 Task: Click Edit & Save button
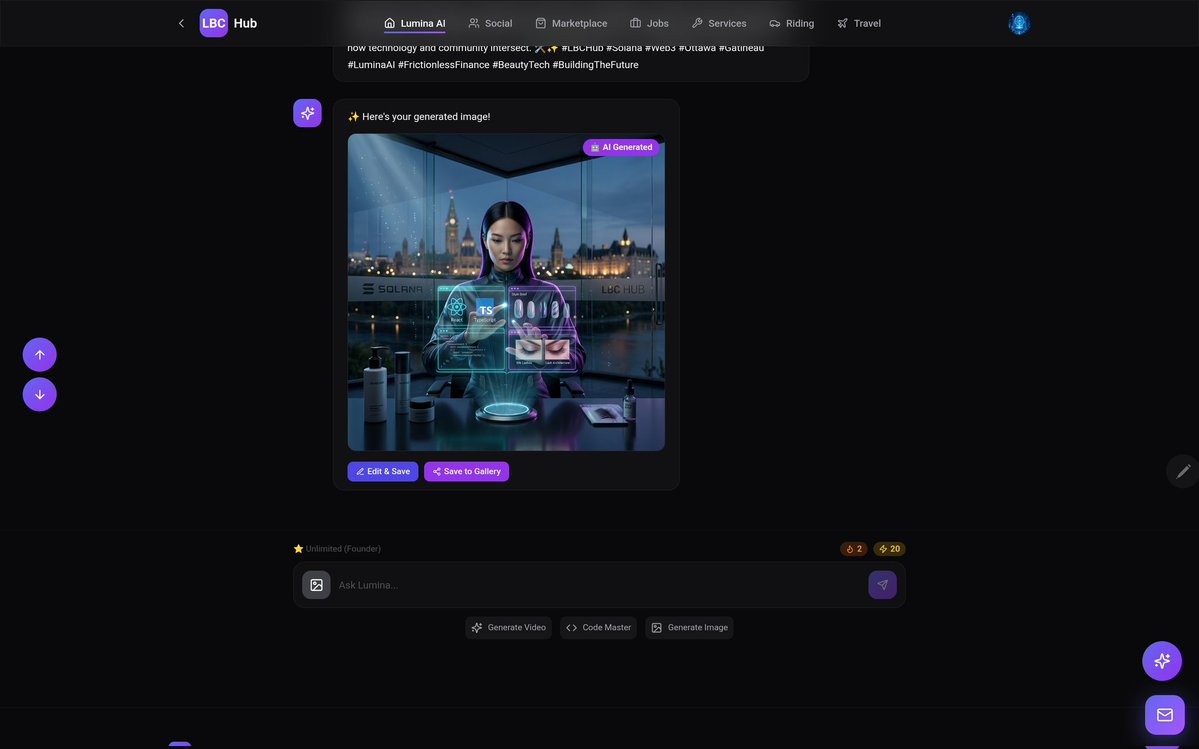[383, 472]
